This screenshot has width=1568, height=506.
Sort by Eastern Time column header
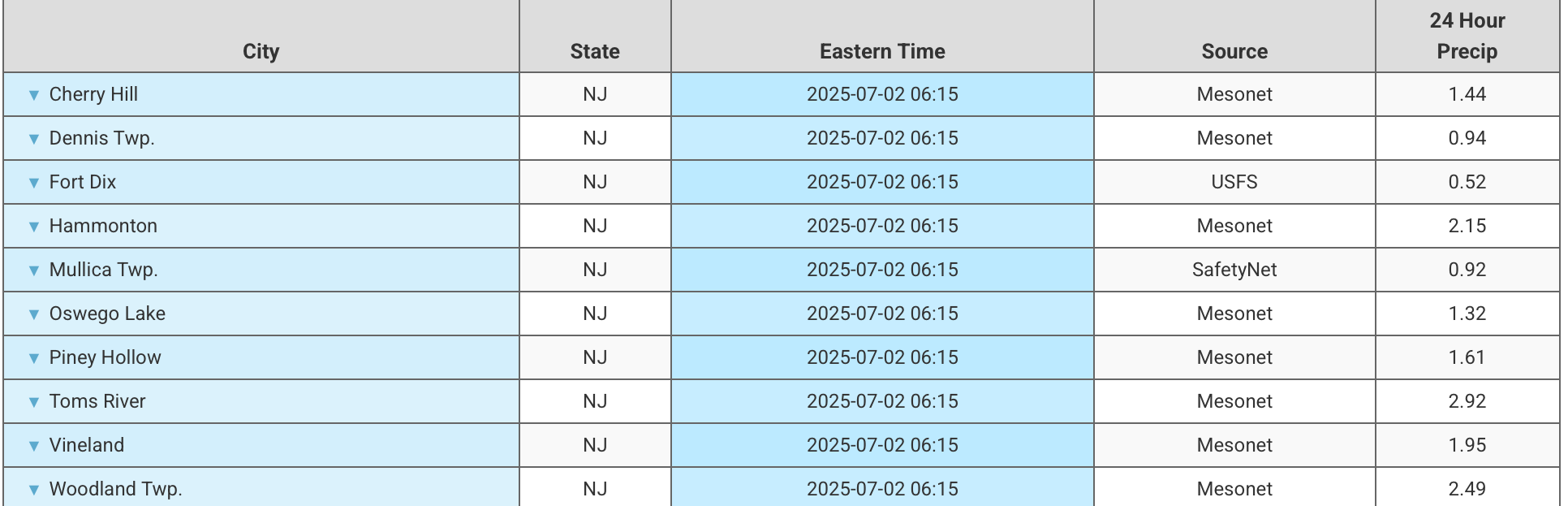pyautogui.click(x=882, y=51)
